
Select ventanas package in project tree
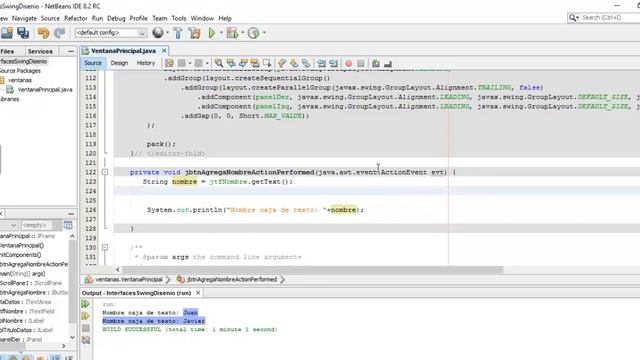(20, 80)
